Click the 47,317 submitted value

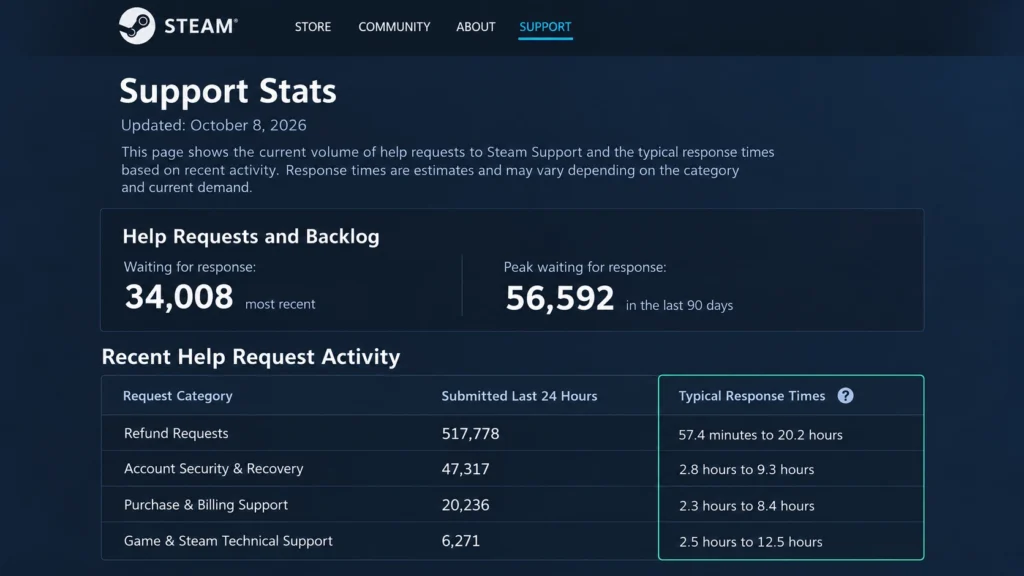(465, 469)
